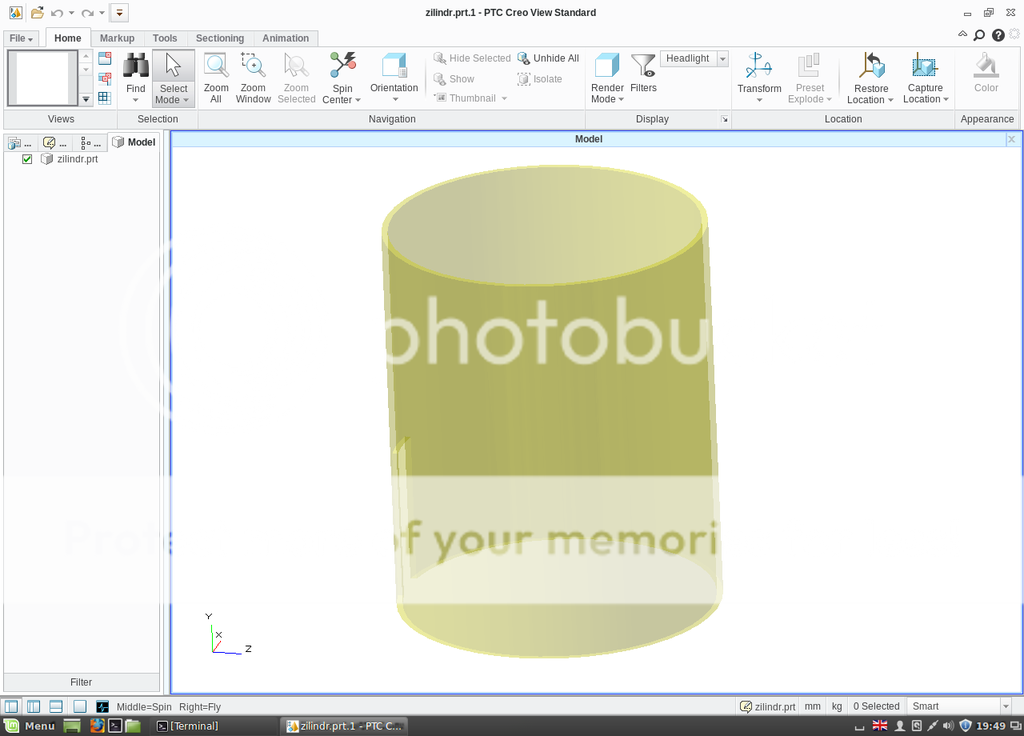
Task: Click the Orientation cube icon
Action: click(x=394, y=67)
